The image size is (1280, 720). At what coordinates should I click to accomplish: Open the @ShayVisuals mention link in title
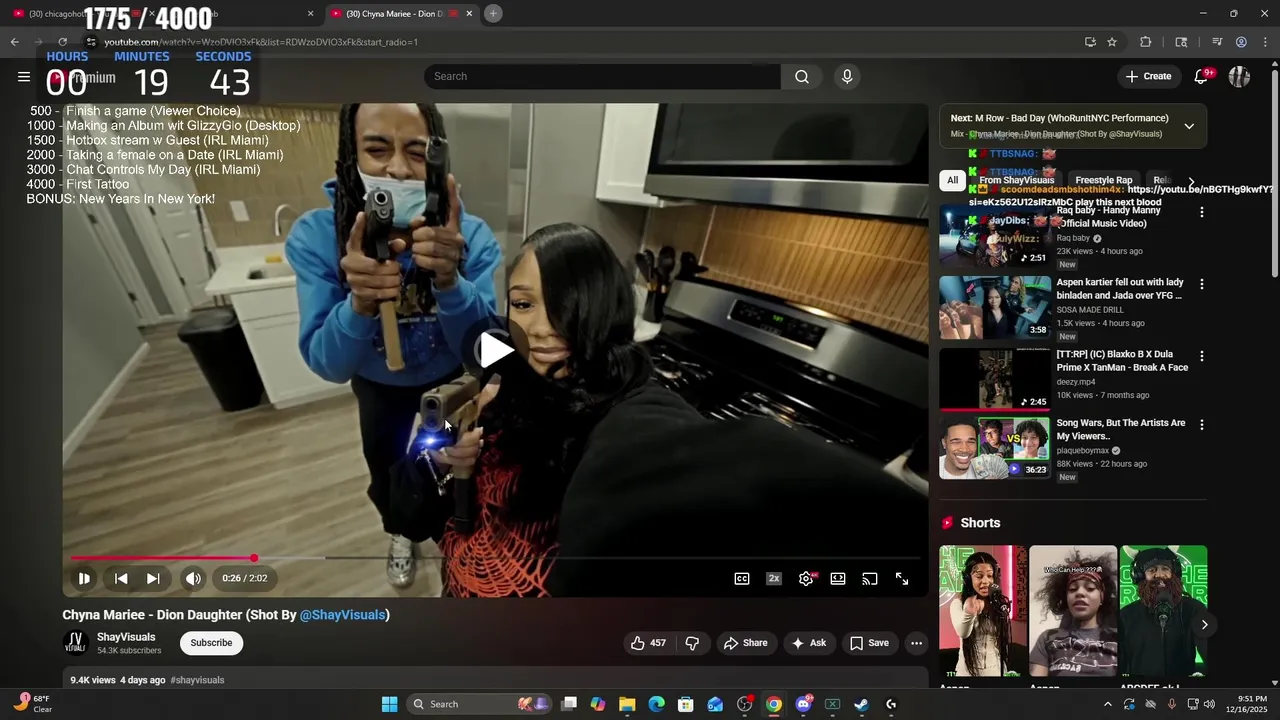(342, 615)
